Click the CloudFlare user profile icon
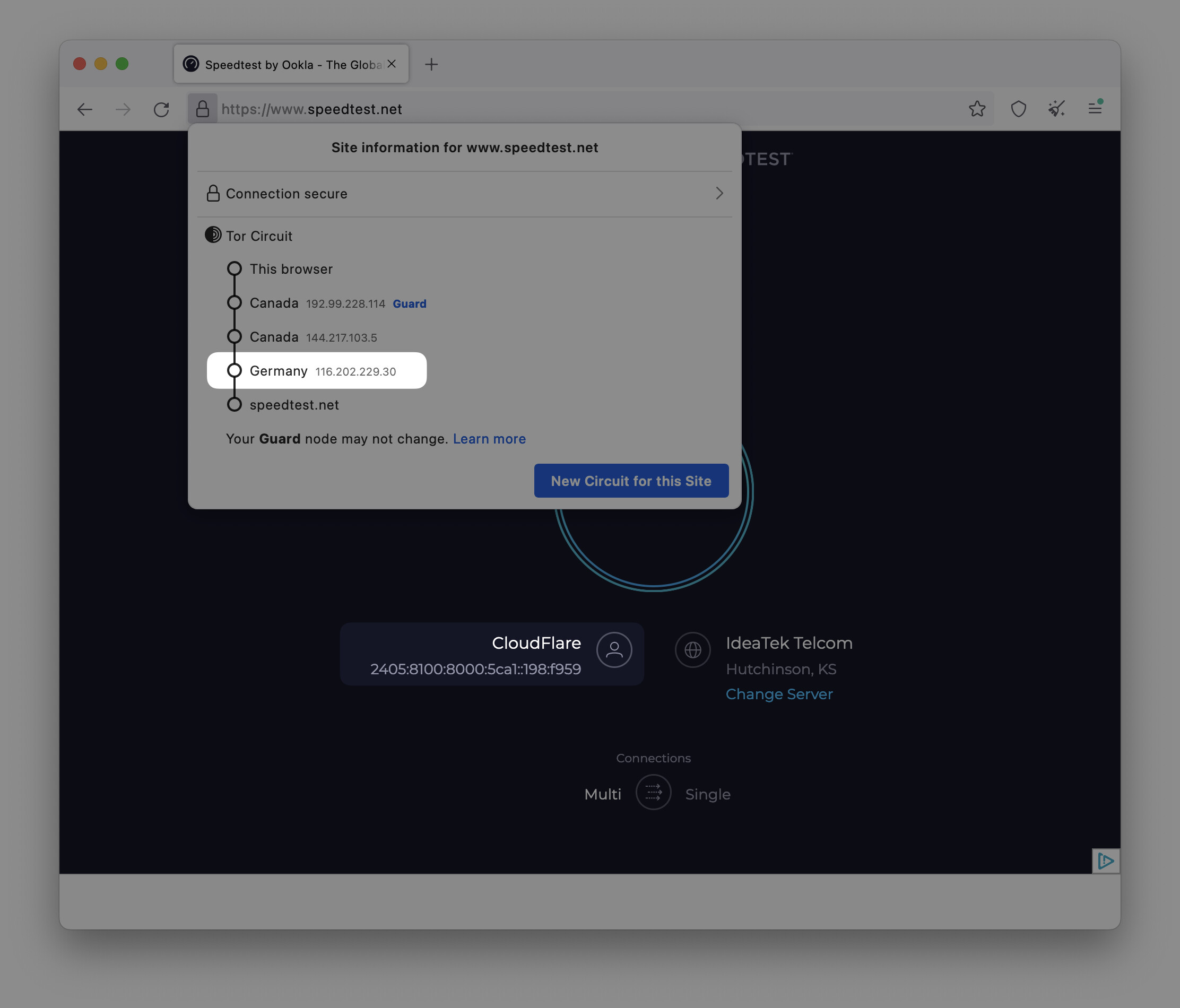The height and width of the screenshot is (1008, 1180). [614, 650]
